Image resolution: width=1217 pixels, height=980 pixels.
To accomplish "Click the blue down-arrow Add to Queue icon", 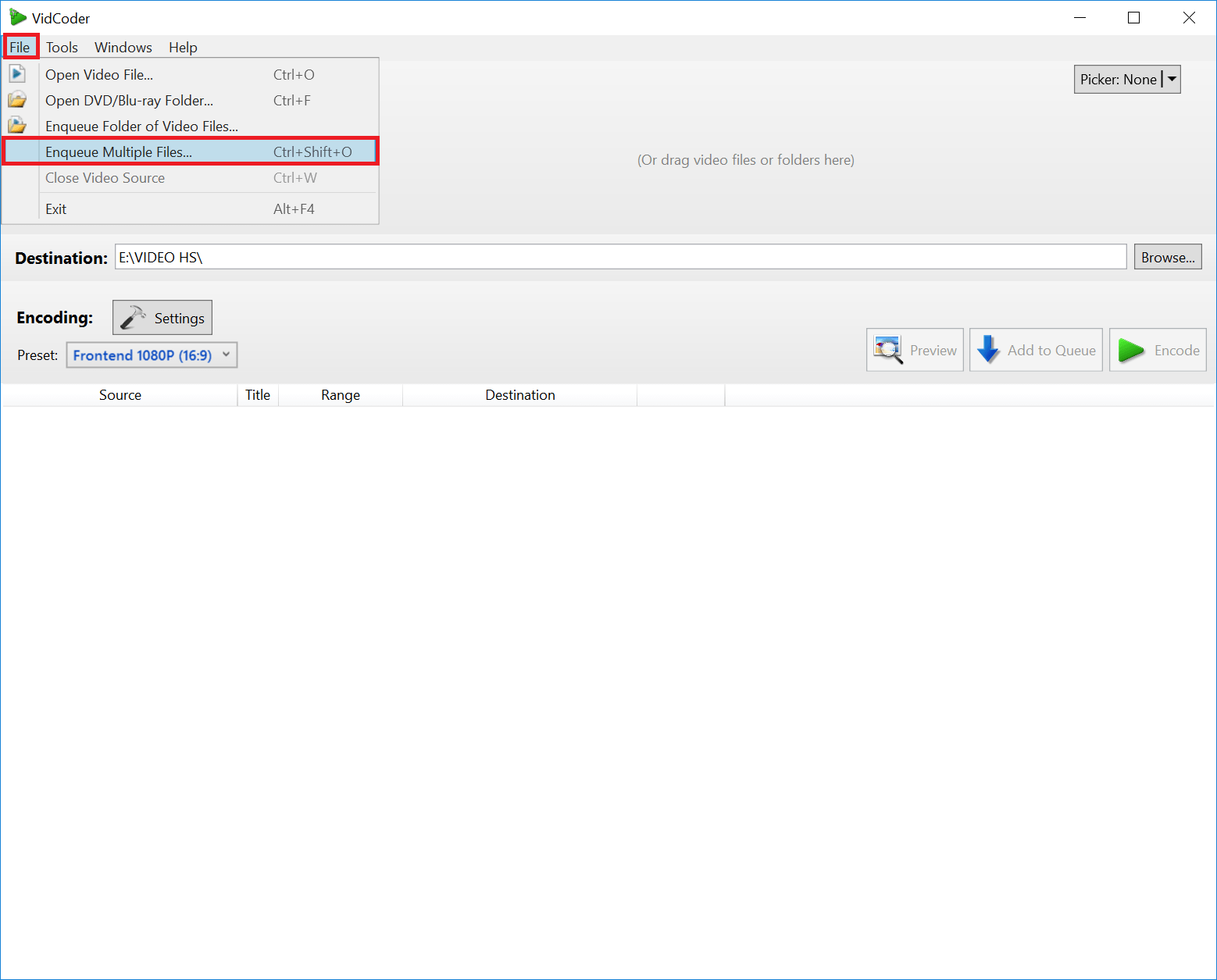I will pyautogui.click(x=988, y=350).
